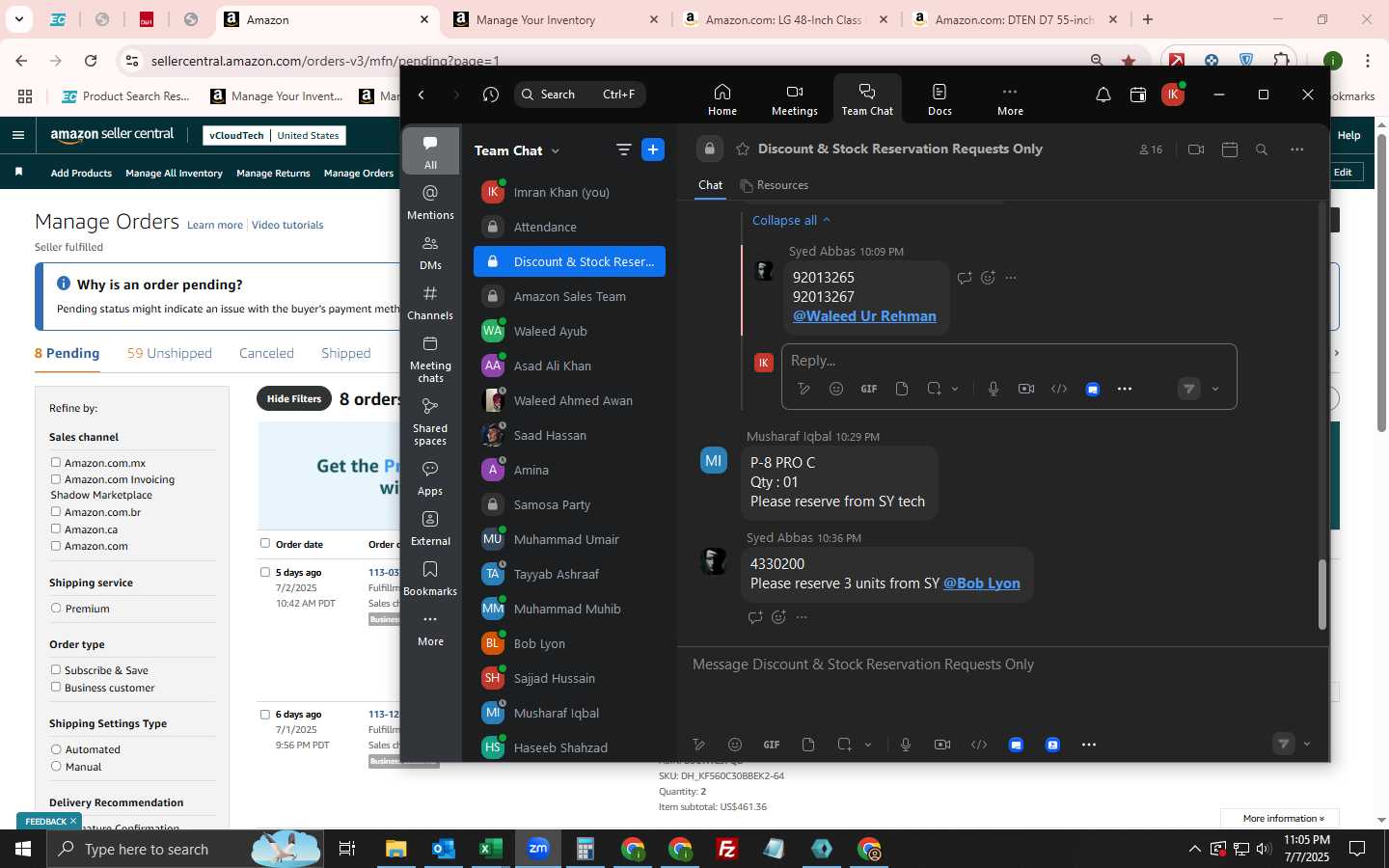Click @Bob Lyon mention link
This screenshot has width=1389, height=868.
click(x=981, y=583)
